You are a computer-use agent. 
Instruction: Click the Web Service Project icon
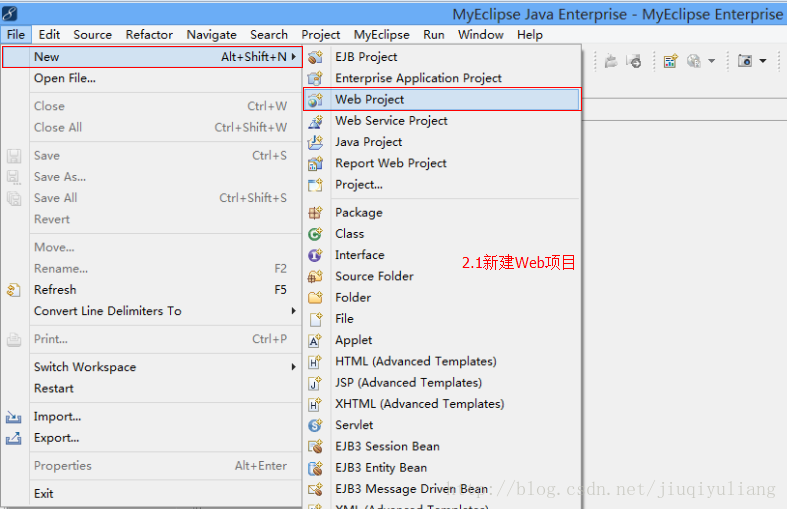(x=315, y=121)
